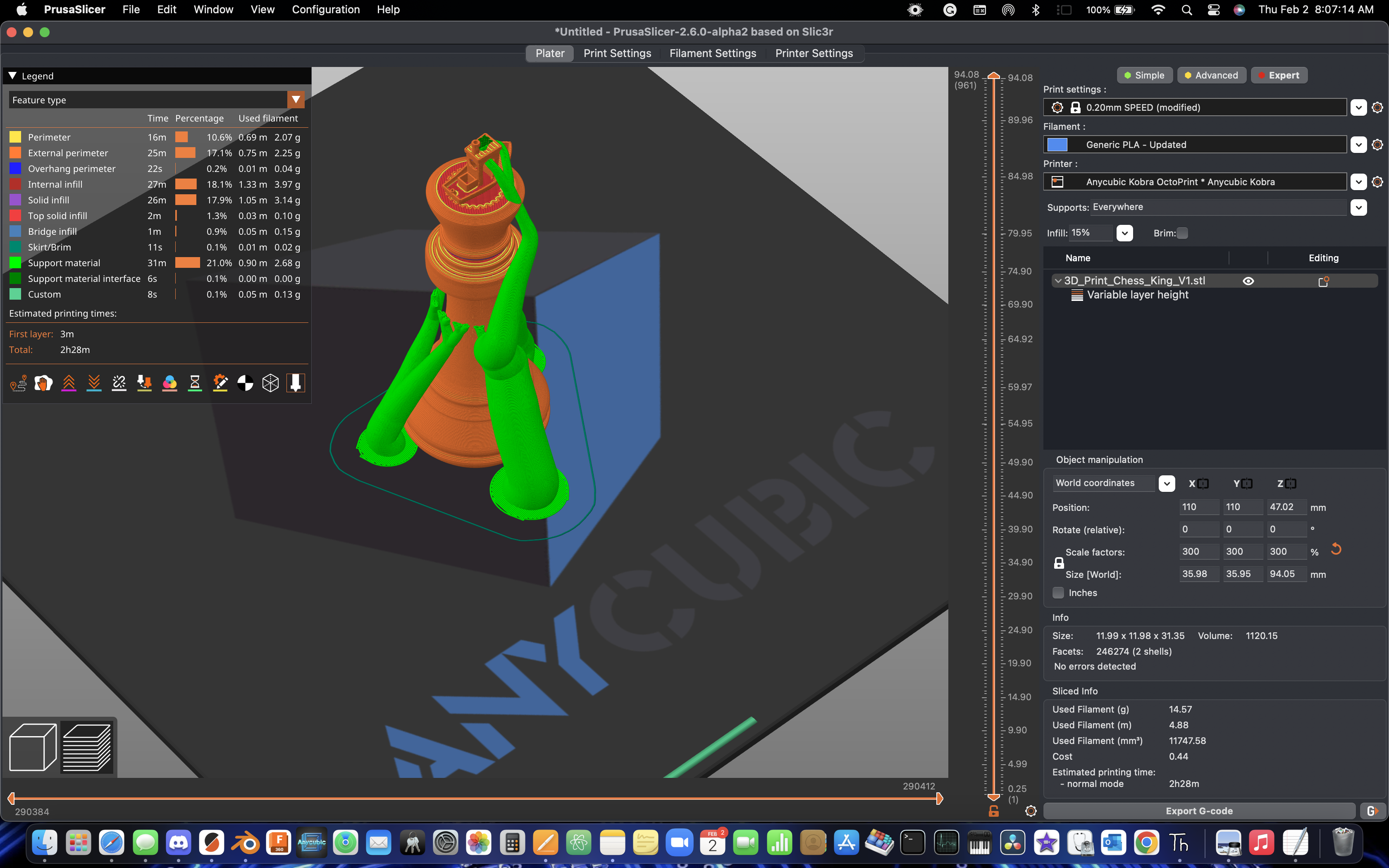Toggle the scale factors proportion lock
Screen dimensions: 1389x868
point(1059,563)
